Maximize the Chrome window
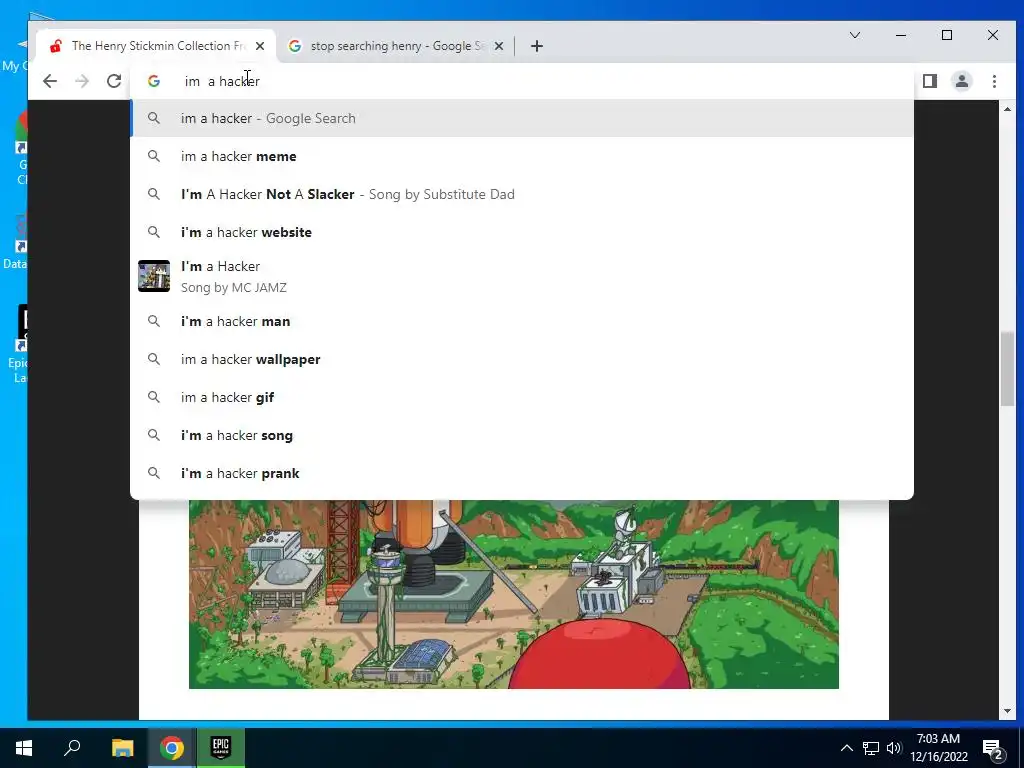 pos(947,35)
